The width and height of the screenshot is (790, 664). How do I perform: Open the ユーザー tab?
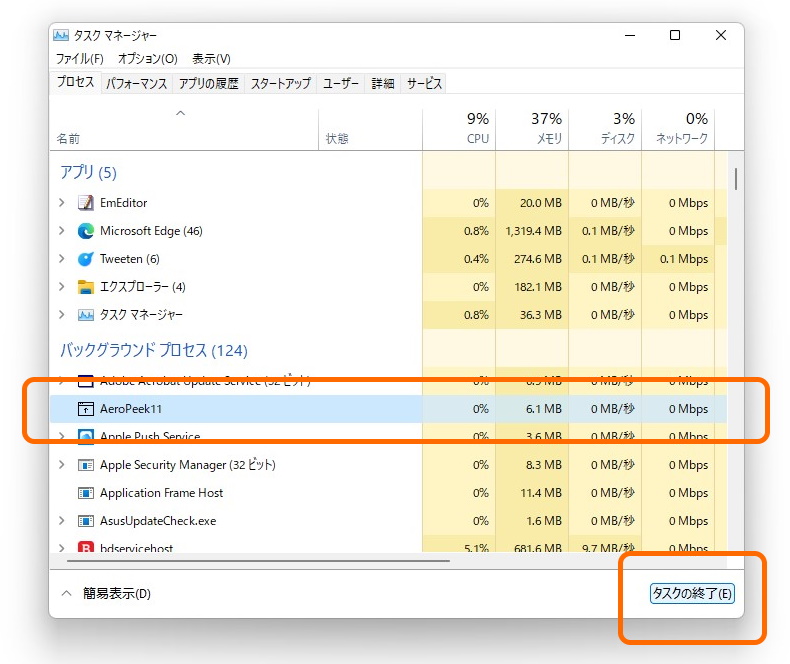click(341, 84)
